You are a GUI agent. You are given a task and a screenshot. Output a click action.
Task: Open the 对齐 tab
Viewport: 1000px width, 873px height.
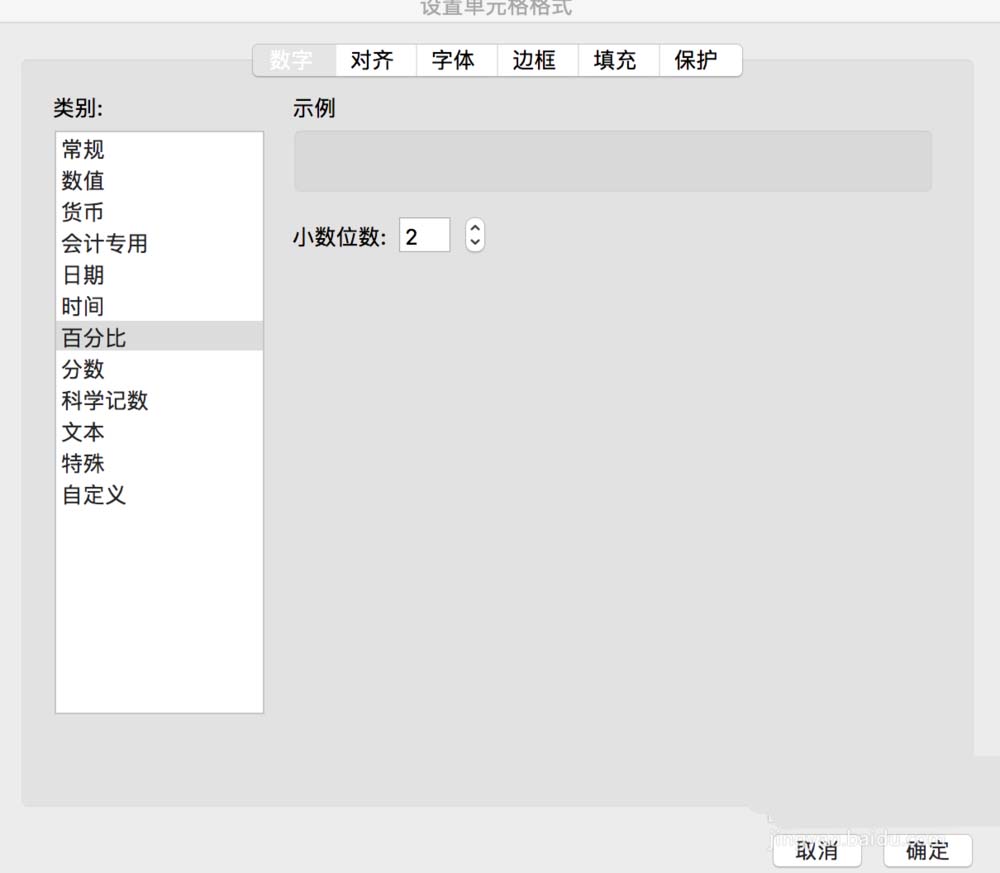(x=372, y=60)
